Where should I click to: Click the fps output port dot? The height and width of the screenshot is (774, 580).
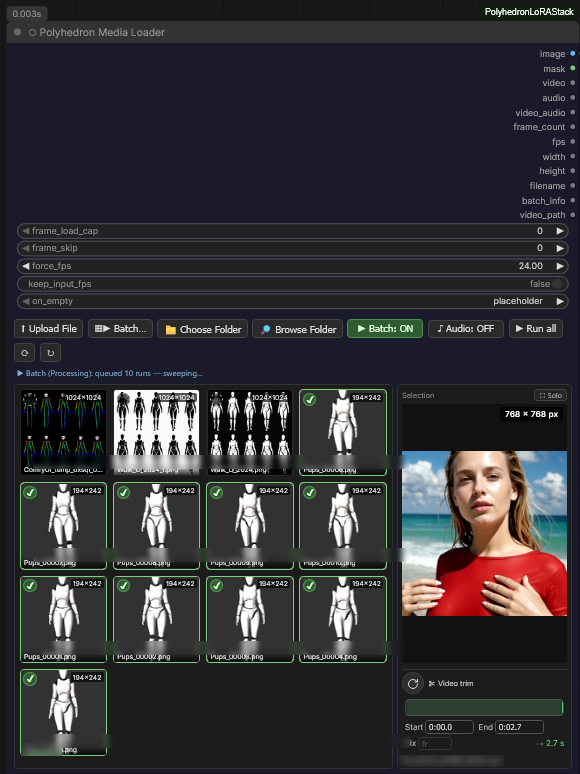coord(573,141)
